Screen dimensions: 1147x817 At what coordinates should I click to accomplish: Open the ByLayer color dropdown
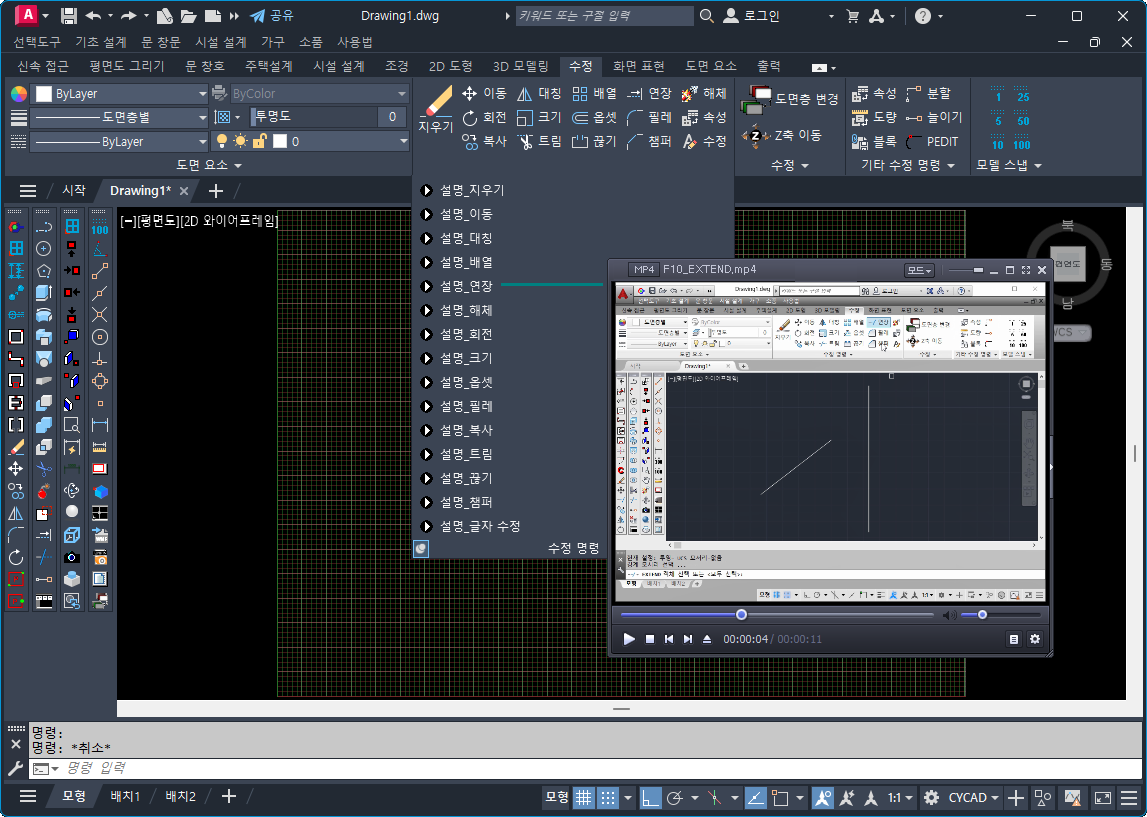point(121,94)
